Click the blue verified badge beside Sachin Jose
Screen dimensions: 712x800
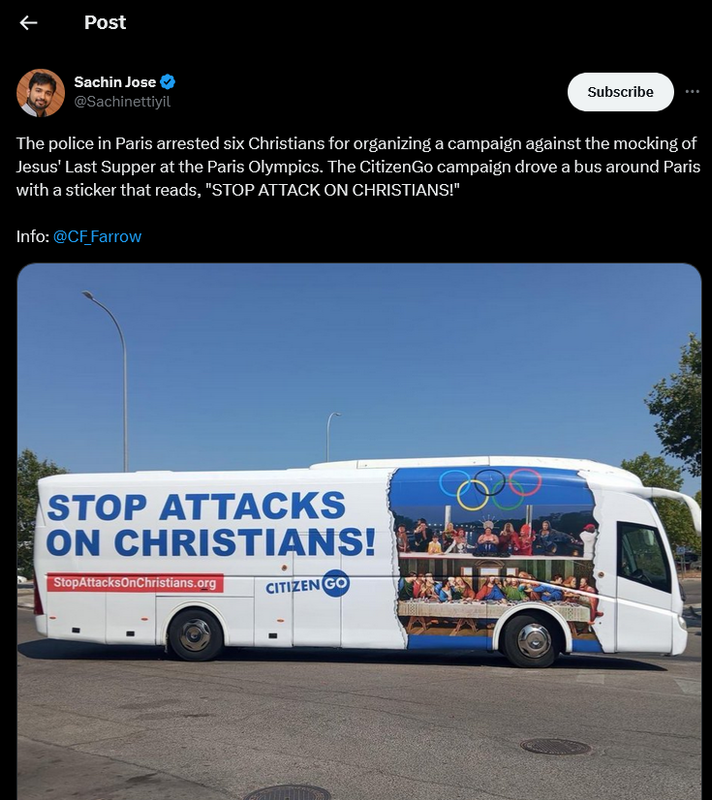167,82
